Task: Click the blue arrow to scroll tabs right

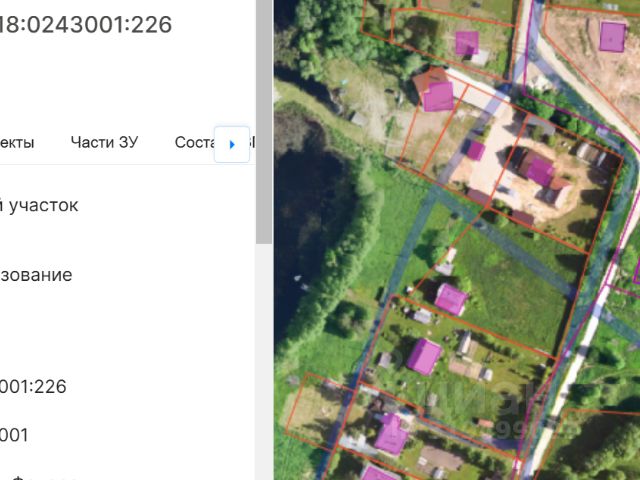Action: (232, 144)
